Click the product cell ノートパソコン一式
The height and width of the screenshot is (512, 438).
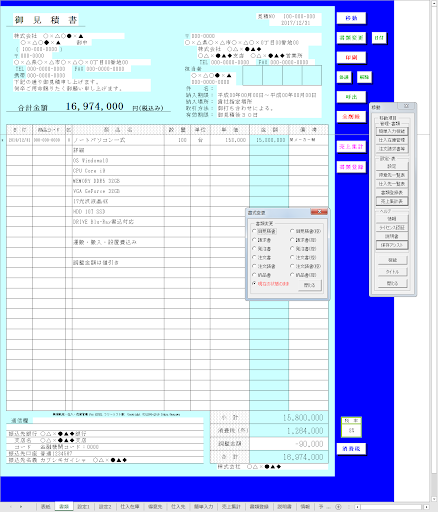click(118, 140)
